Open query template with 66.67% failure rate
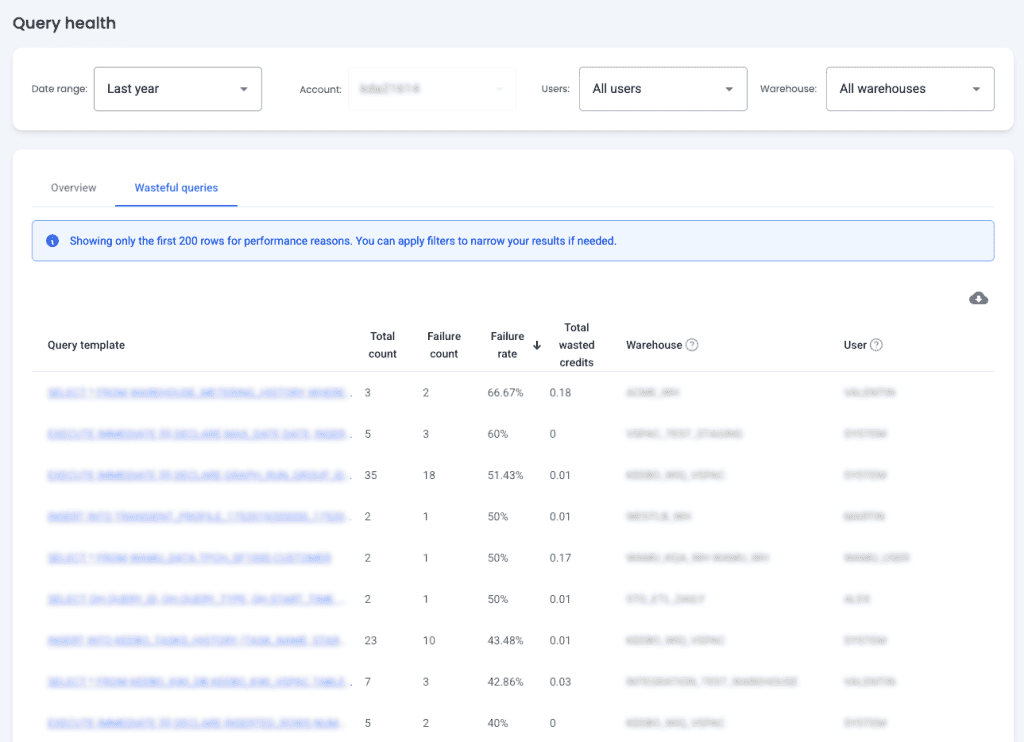 (x=199, y=393)
